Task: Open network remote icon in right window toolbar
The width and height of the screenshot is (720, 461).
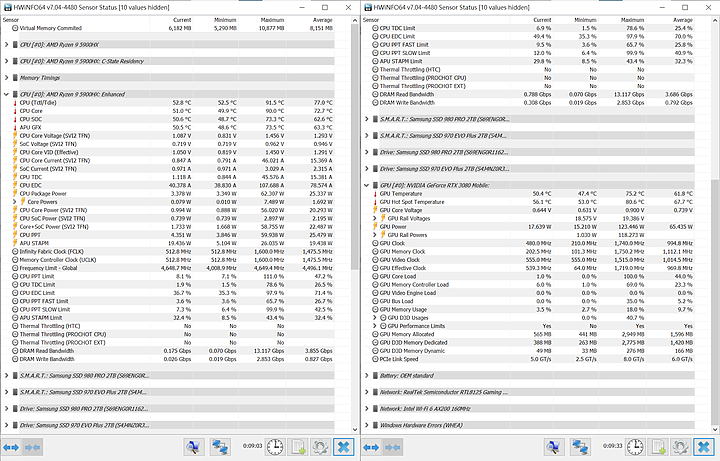Action: click(x=580, y=447)
